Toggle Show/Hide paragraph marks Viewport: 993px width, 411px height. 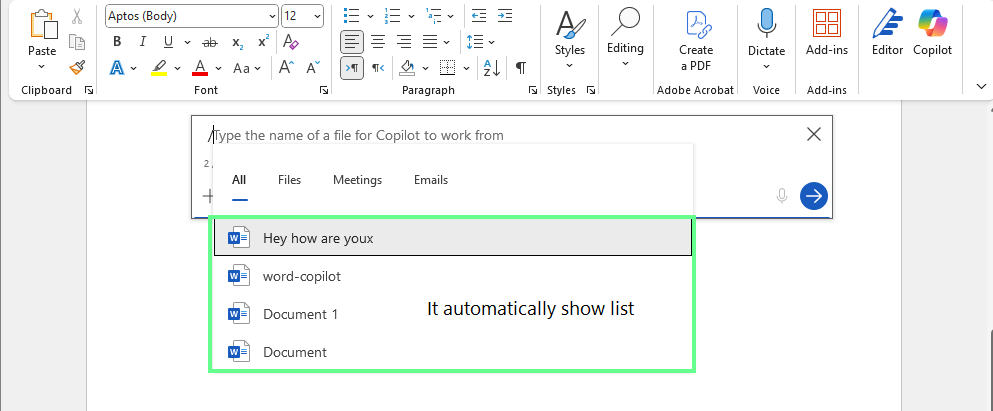[521, 67]
